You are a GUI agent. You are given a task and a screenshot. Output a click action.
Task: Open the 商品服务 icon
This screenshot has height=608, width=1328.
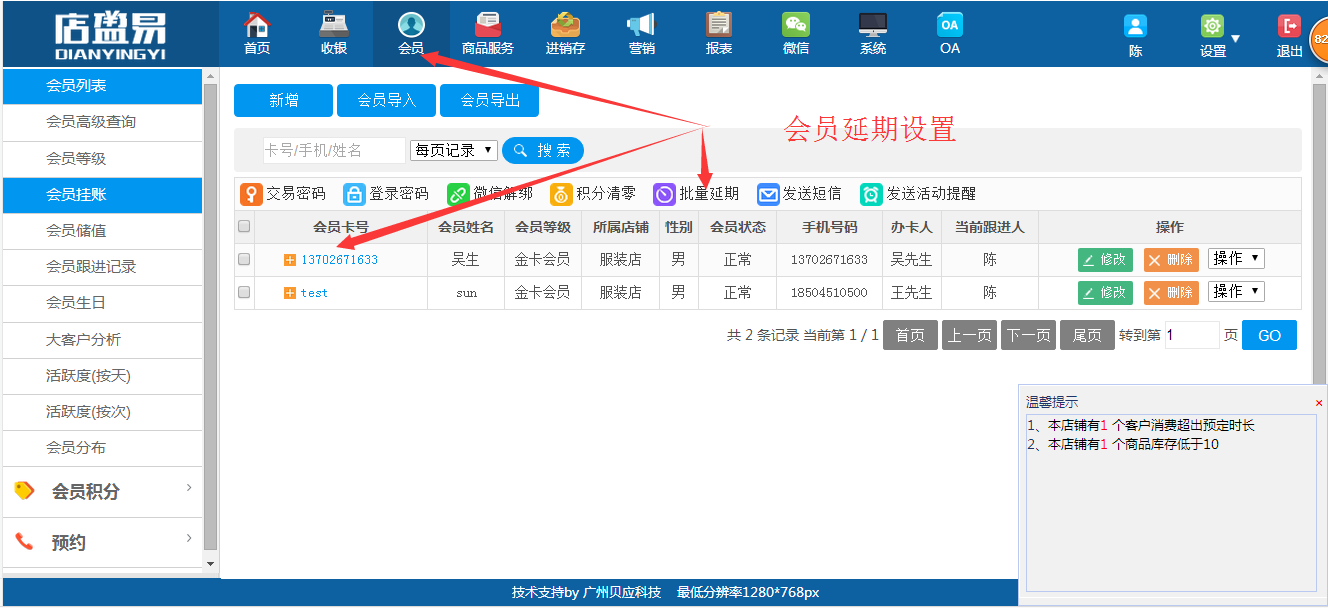(x=488, y=25)
